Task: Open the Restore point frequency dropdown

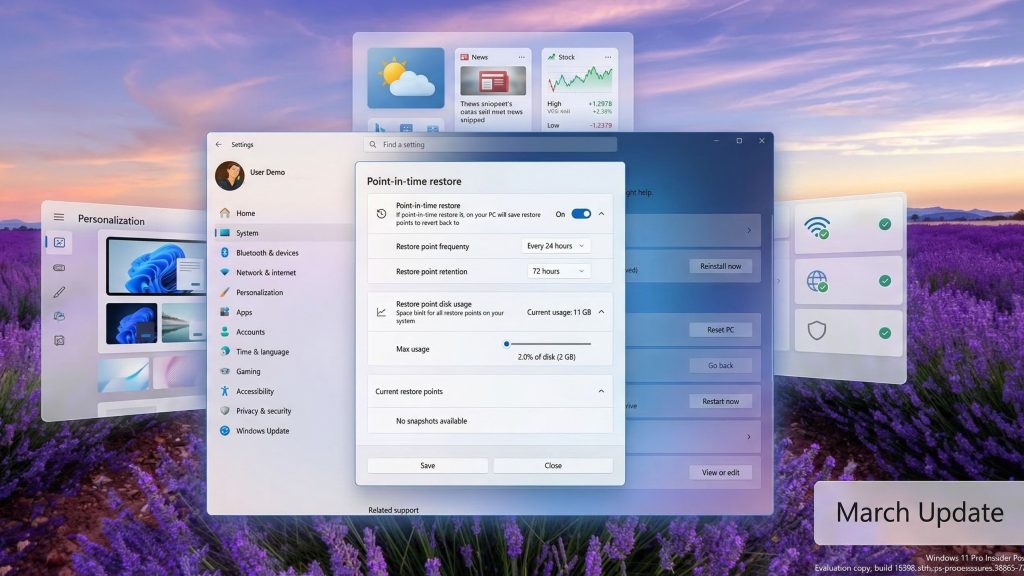Action: 555,246
